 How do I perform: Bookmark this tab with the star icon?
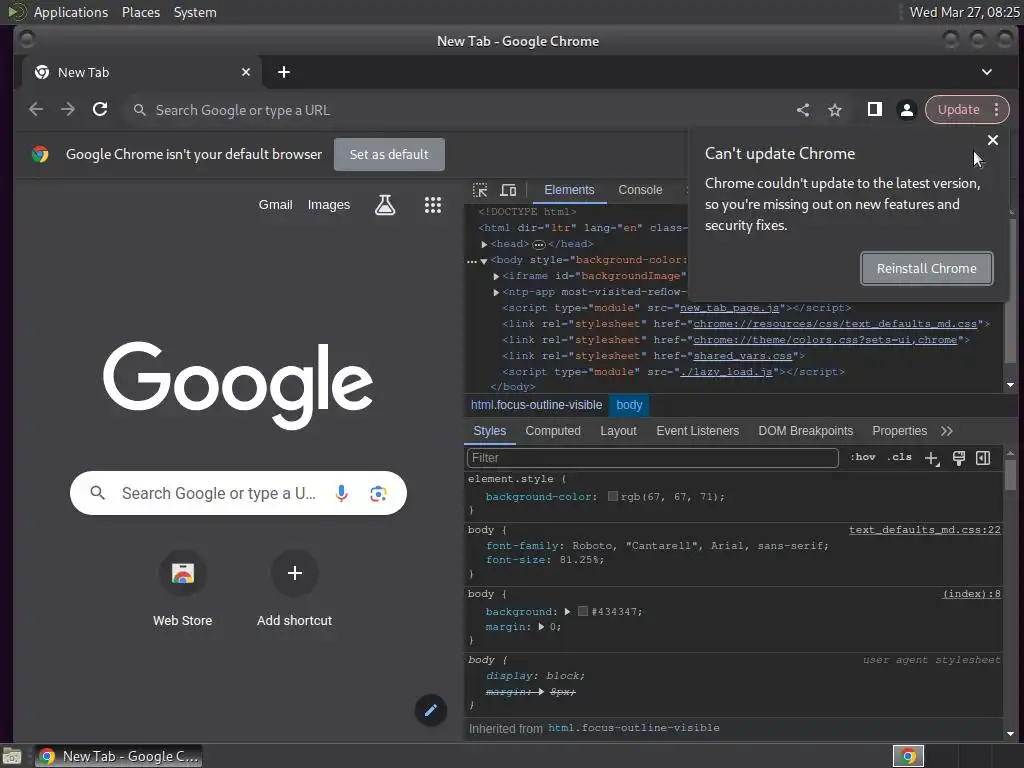[835, 110]
